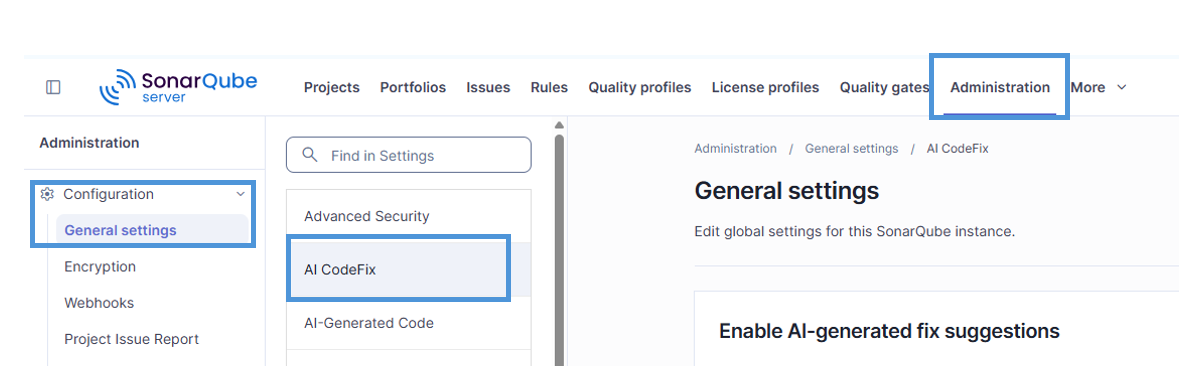Click the settings list scrollbar up arrow
The height and width of the screenshot is (366, 1179).
[x=559, y=125]
